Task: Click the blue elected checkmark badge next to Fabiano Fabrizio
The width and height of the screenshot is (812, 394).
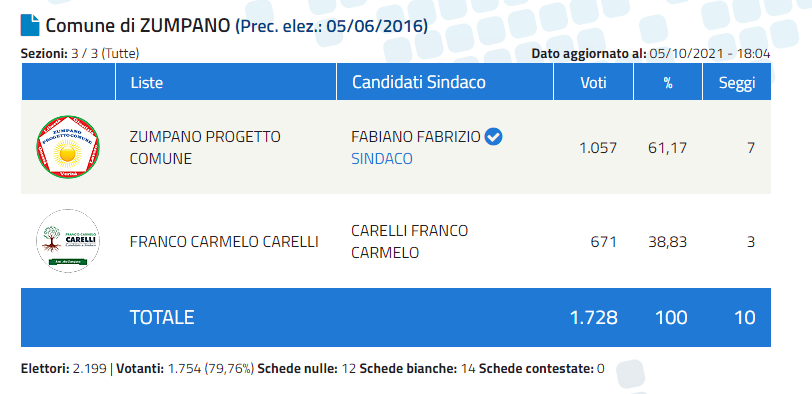Action: tap(494, 137)
